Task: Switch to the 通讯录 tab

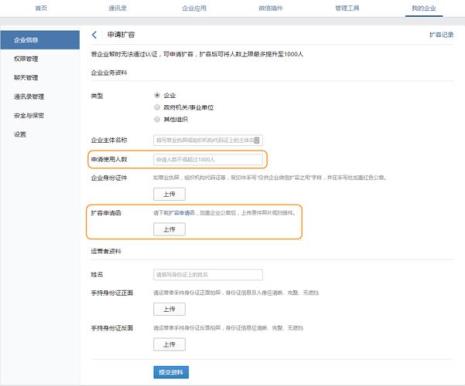Action: (x=118, y=8)
